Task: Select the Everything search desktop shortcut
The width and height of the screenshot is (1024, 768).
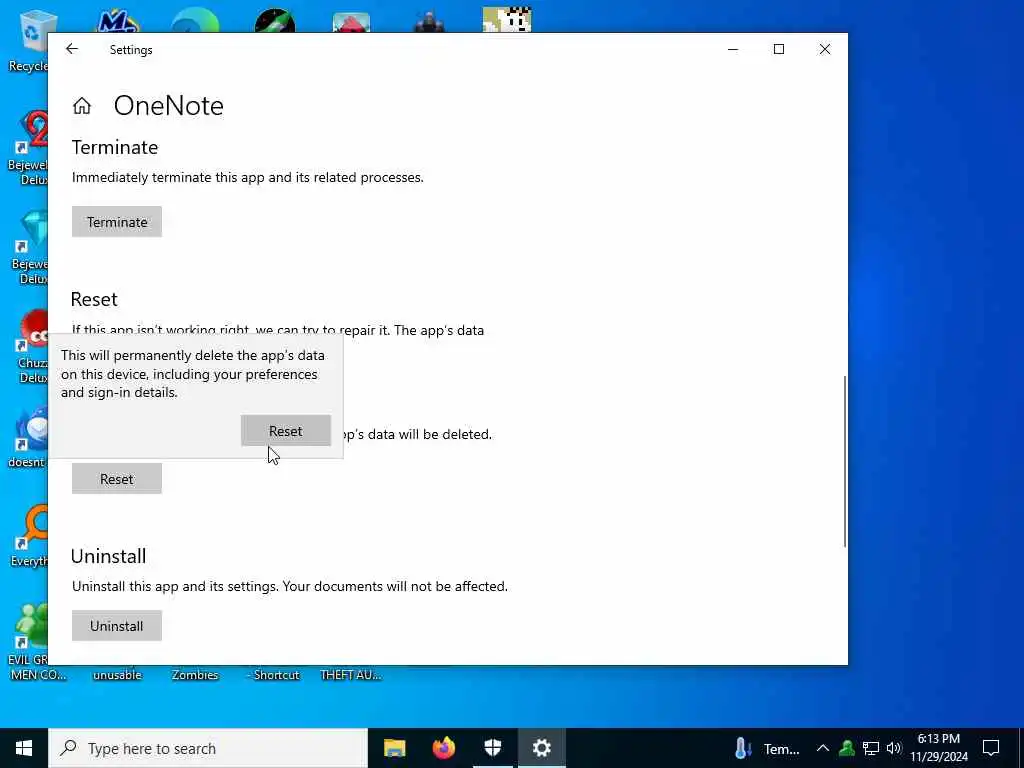Action: point(29,536)
